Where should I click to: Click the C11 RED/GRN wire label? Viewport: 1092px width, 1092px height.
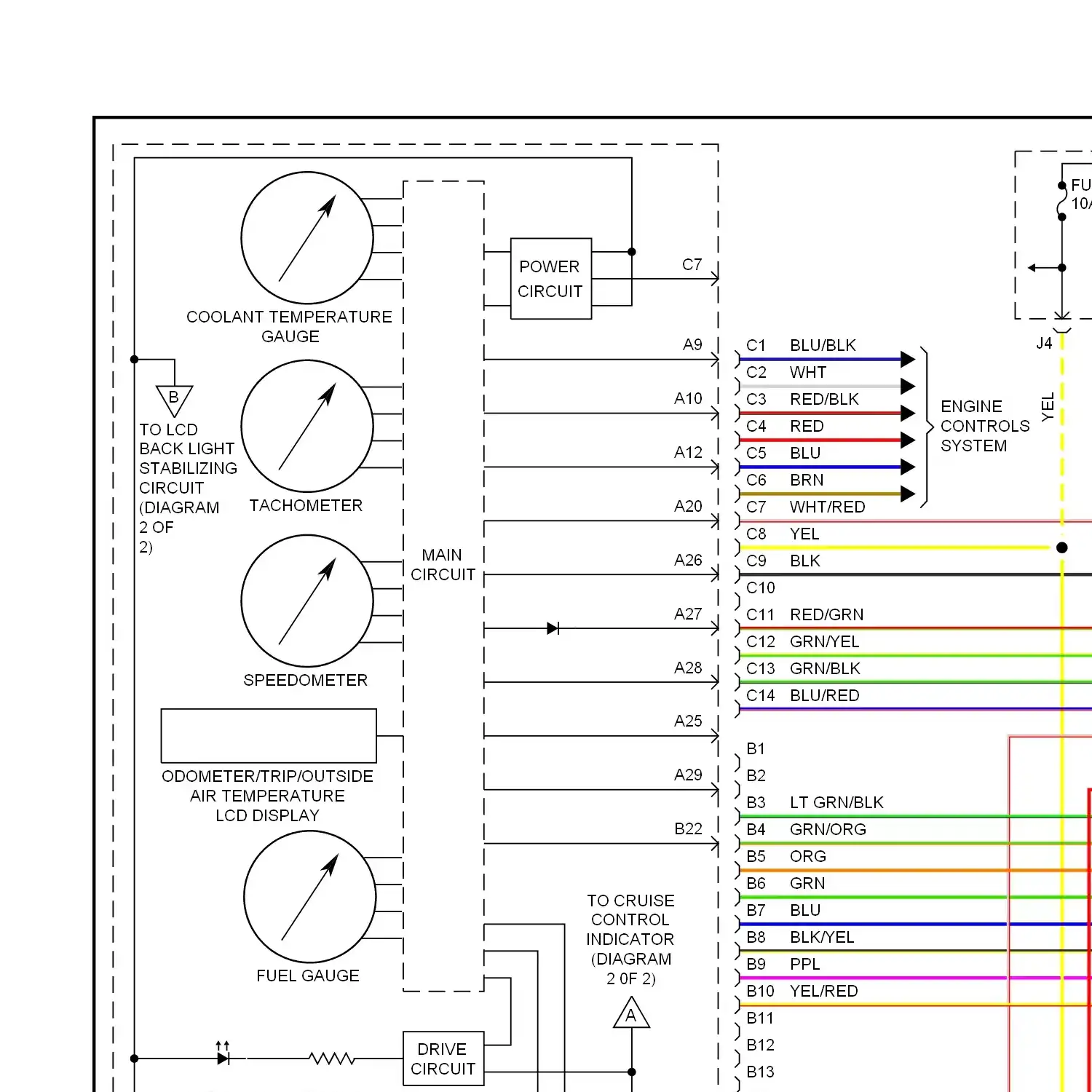click(x=804, y=614)
